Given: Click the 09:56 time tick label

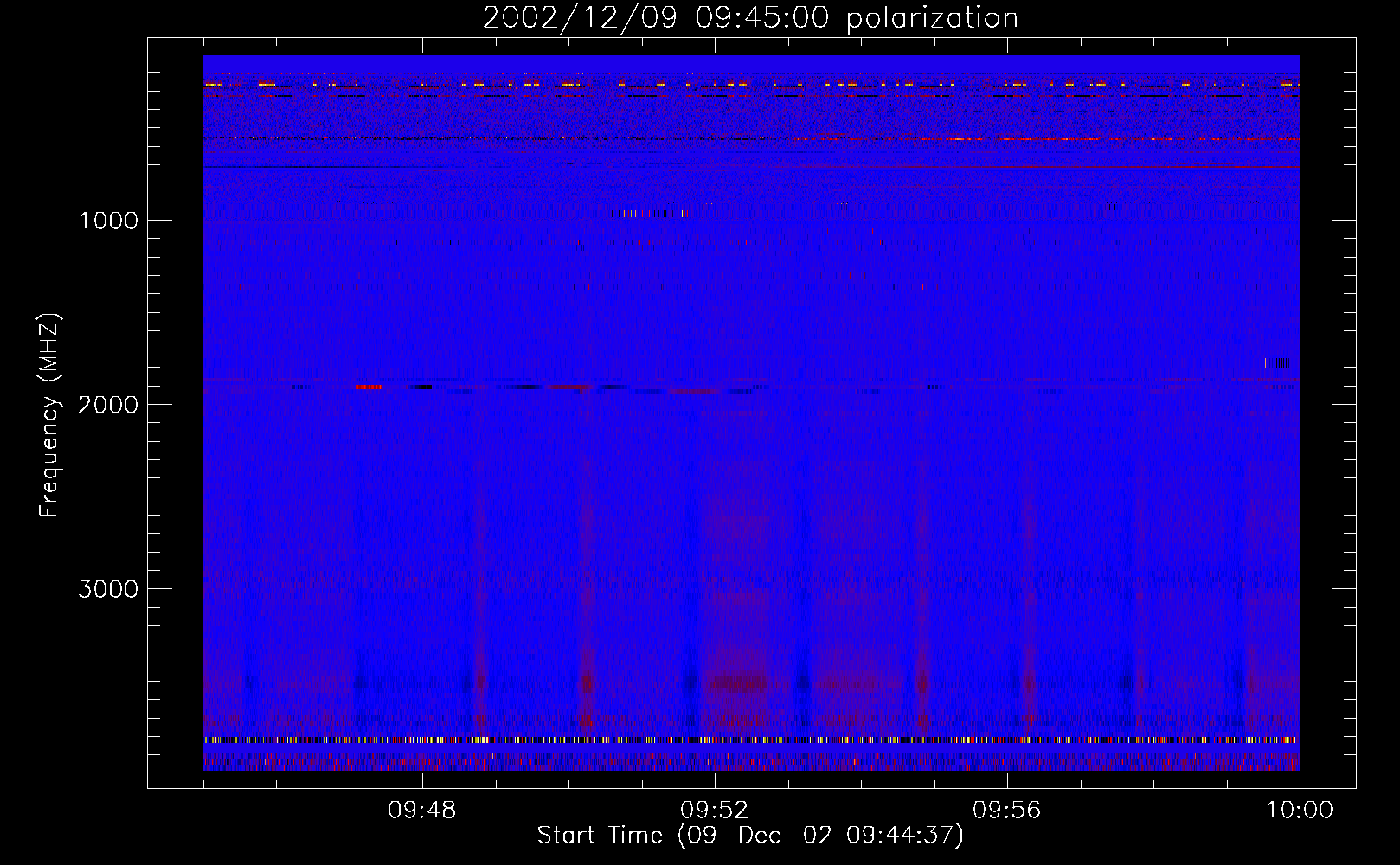Looking at the screenshot, I should pyautogui.click(x=1007, y=811).
